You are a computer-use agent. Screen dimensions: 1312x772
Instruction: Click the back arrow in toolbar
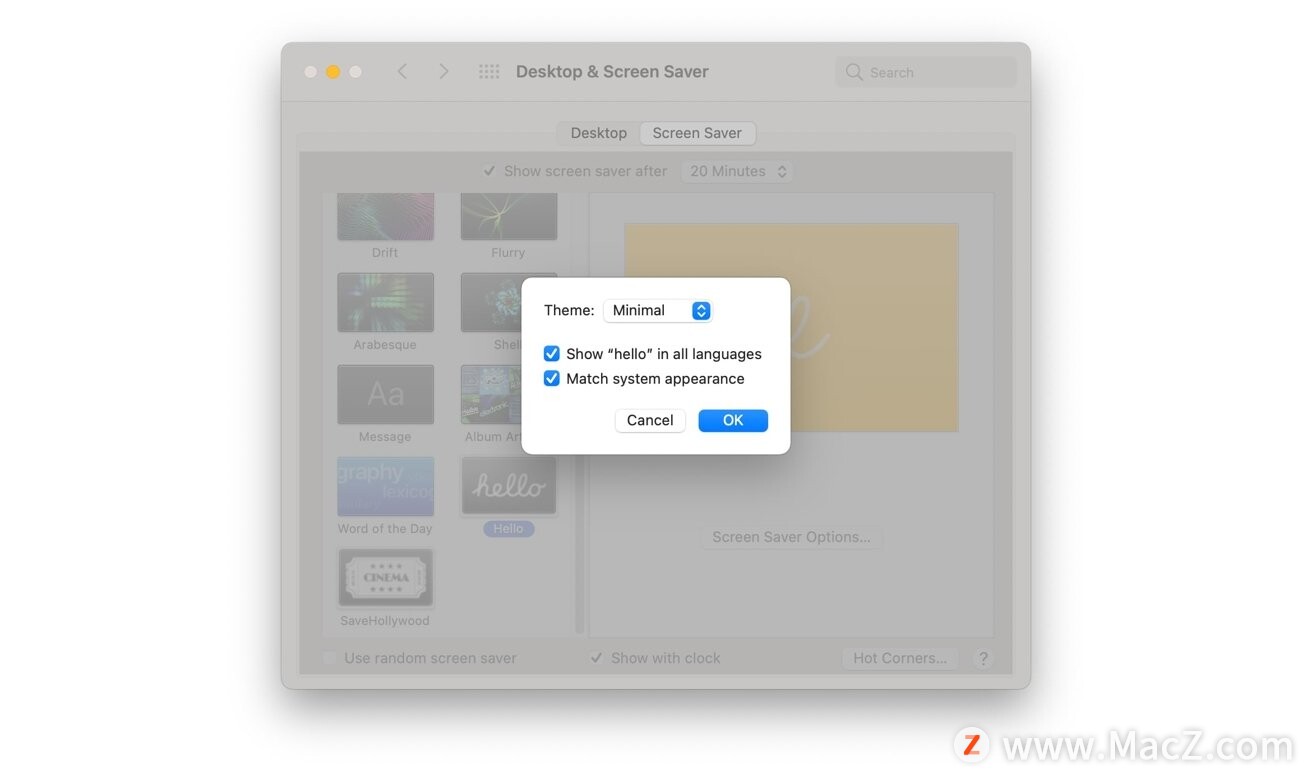[x=402, y=72]
